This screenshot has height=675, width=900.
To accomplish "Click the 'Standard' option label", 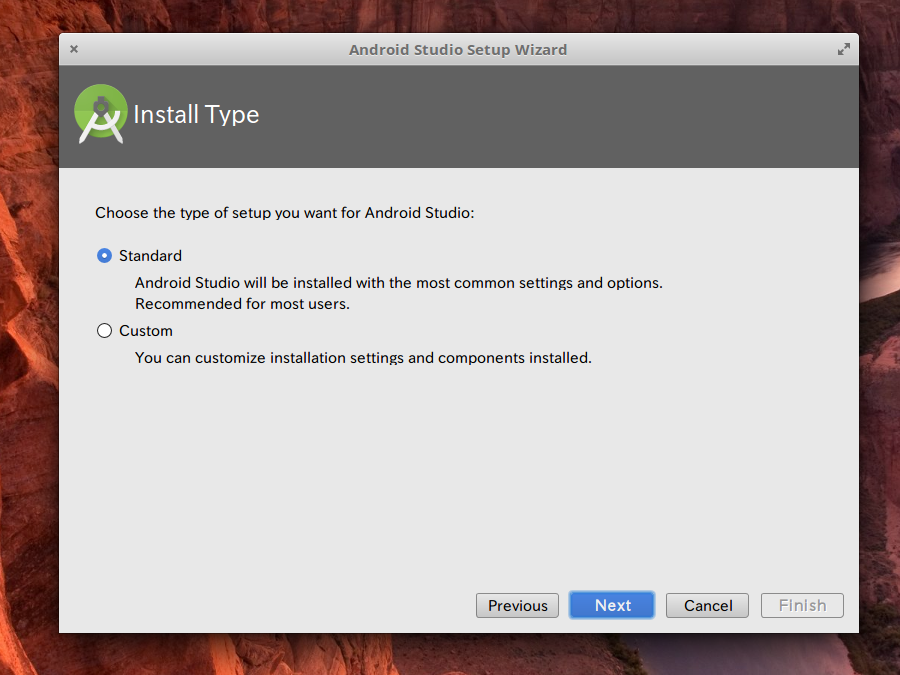I will coord(150,255).
